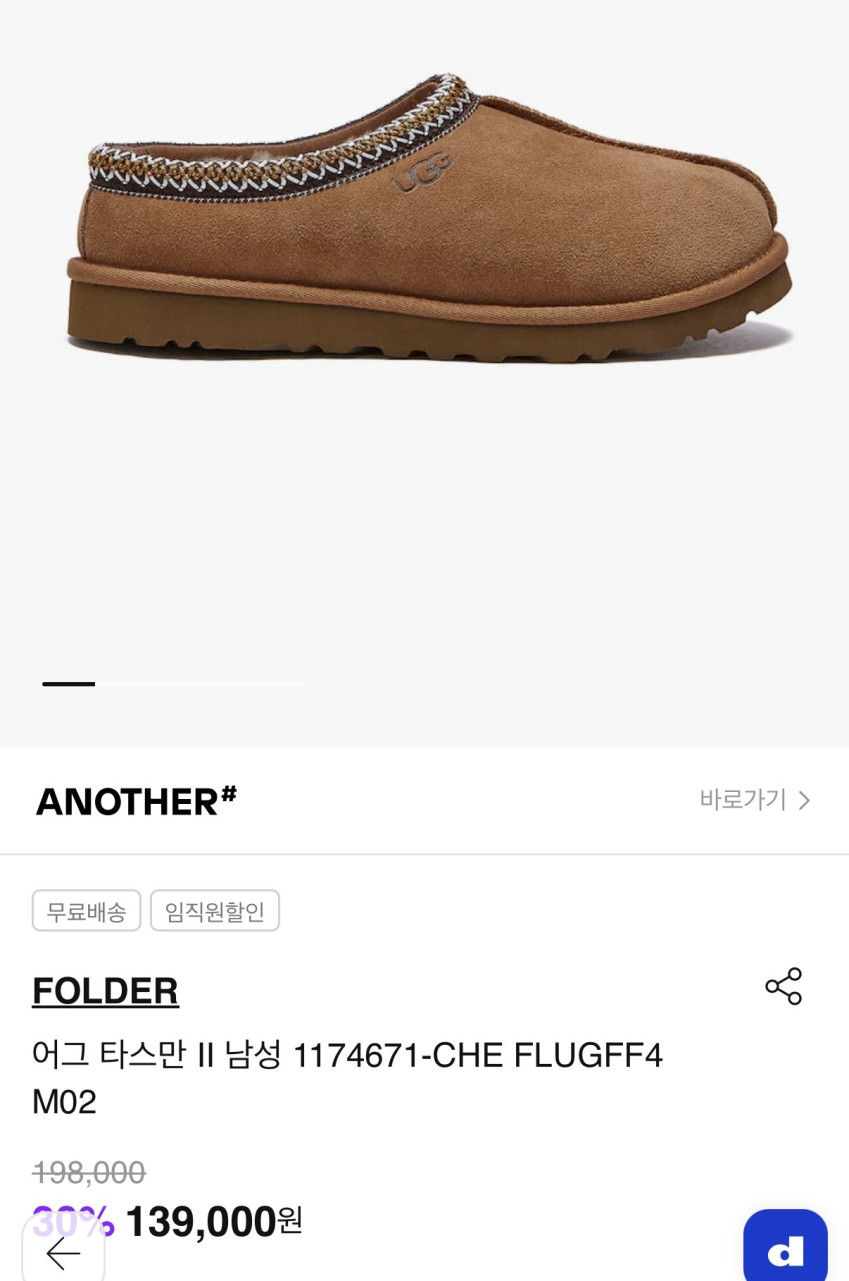
Task: Go back using the left arrow icon
Action: tap(63, 1252)
